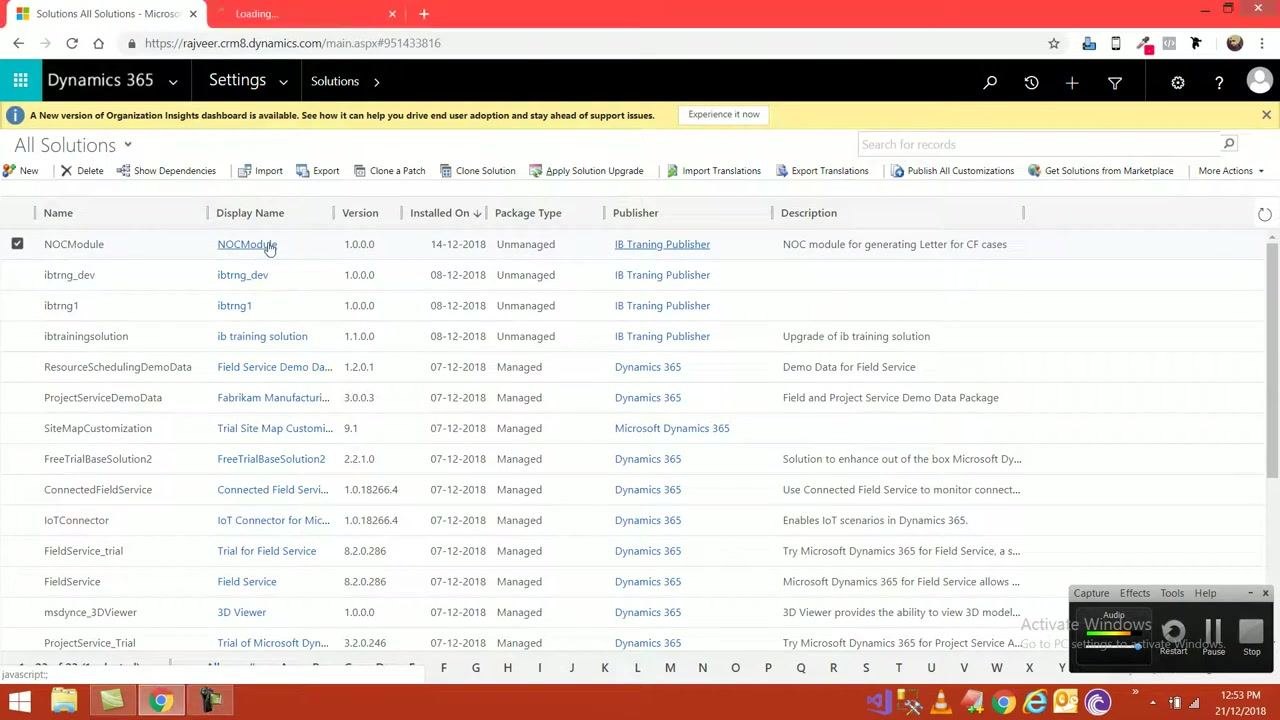Open the recorder's Effects menu

1135,593
